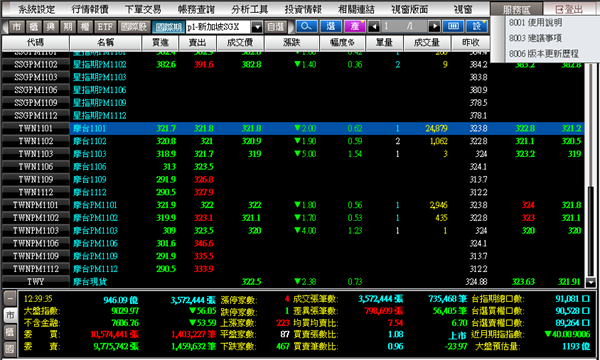600x360 pixels.
Task: Sort by the 幅度% column header
Action: (342, 43)
